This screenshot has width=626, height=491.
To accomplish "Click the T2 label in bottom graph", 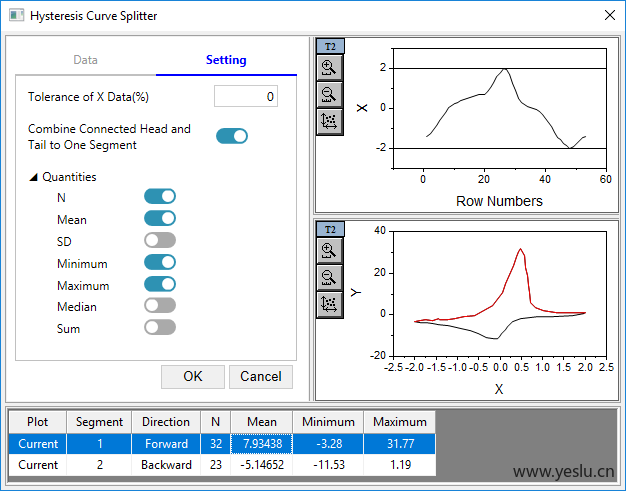I will 330,230.
